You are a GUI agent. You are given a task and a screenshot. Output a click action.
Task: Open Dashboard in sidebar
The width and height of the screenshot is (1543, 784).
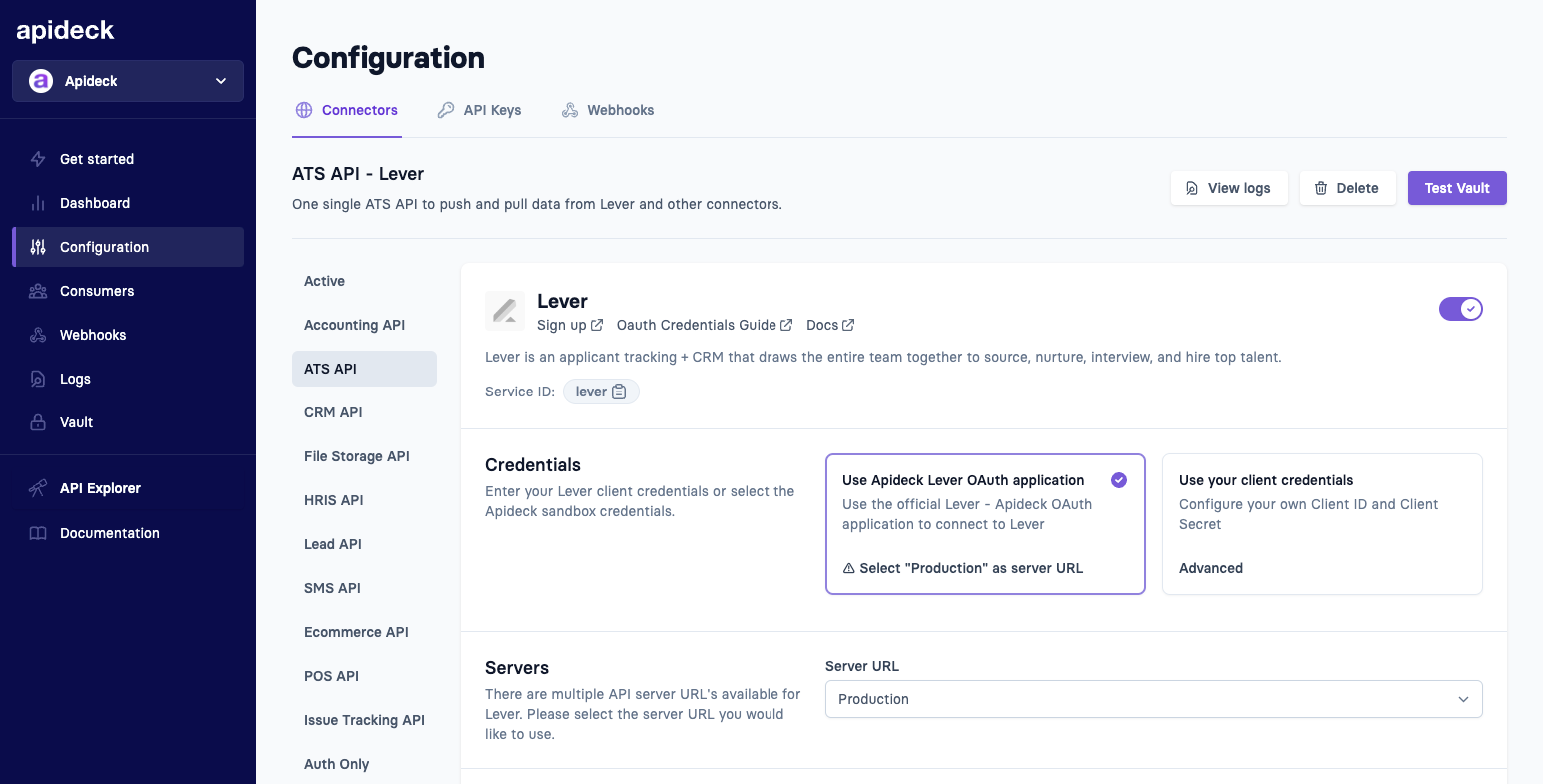[x=128, y=203]
